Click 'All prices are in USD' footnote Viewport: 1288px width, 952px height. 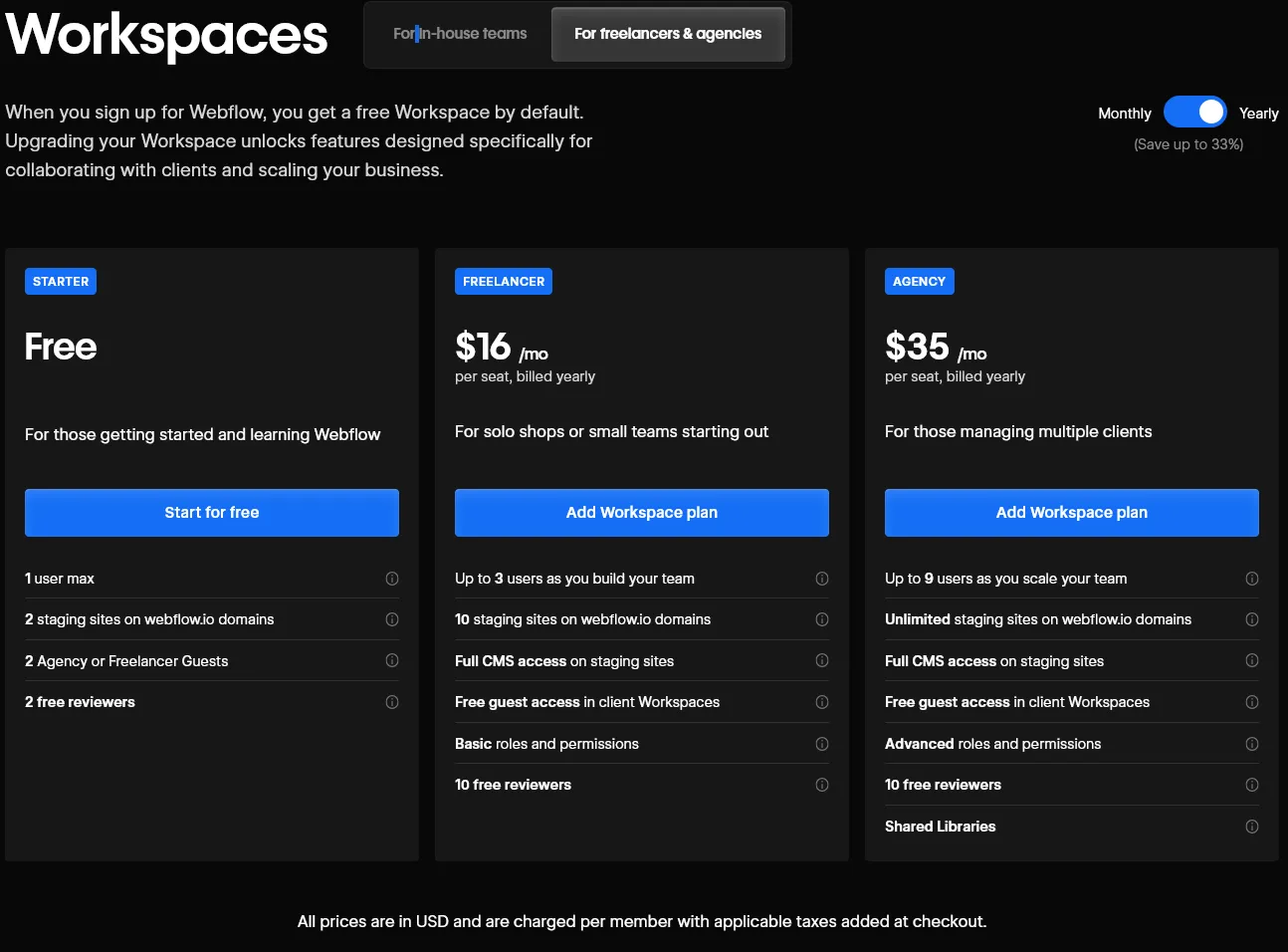(x=642, y=921)
